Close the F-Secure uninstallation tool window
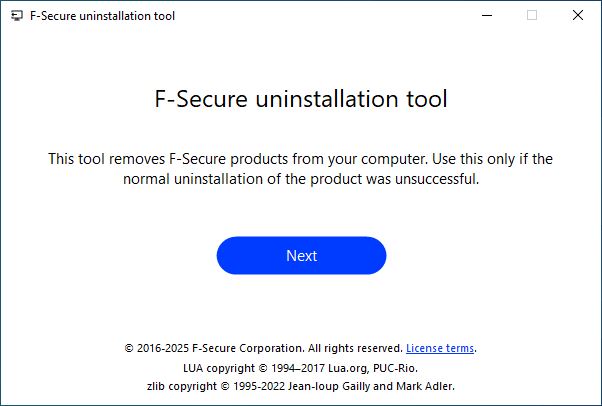The width and height of the screenshot is (602, 406). (x=577, y=15)
